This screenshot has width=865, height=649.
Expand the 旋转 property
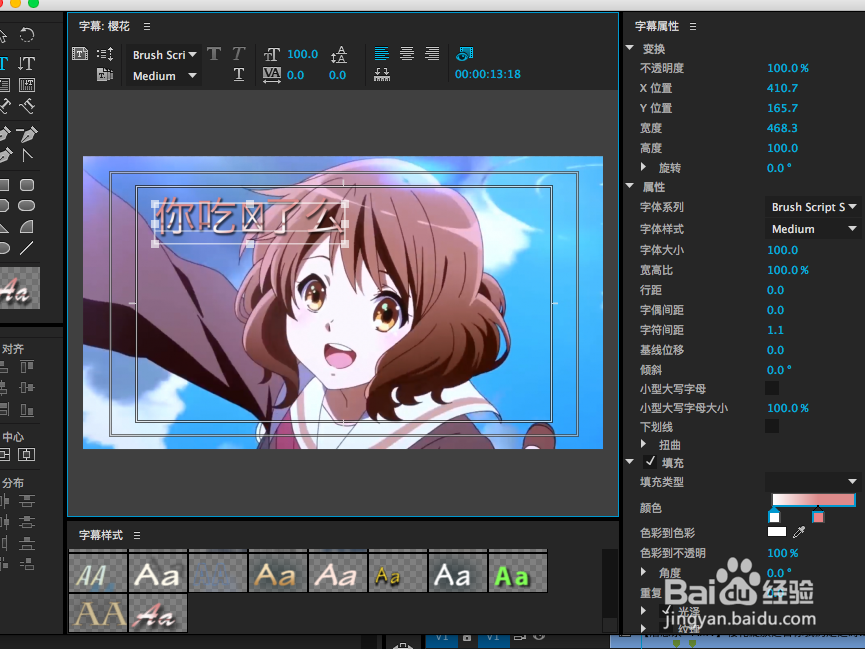click(643, 167)
